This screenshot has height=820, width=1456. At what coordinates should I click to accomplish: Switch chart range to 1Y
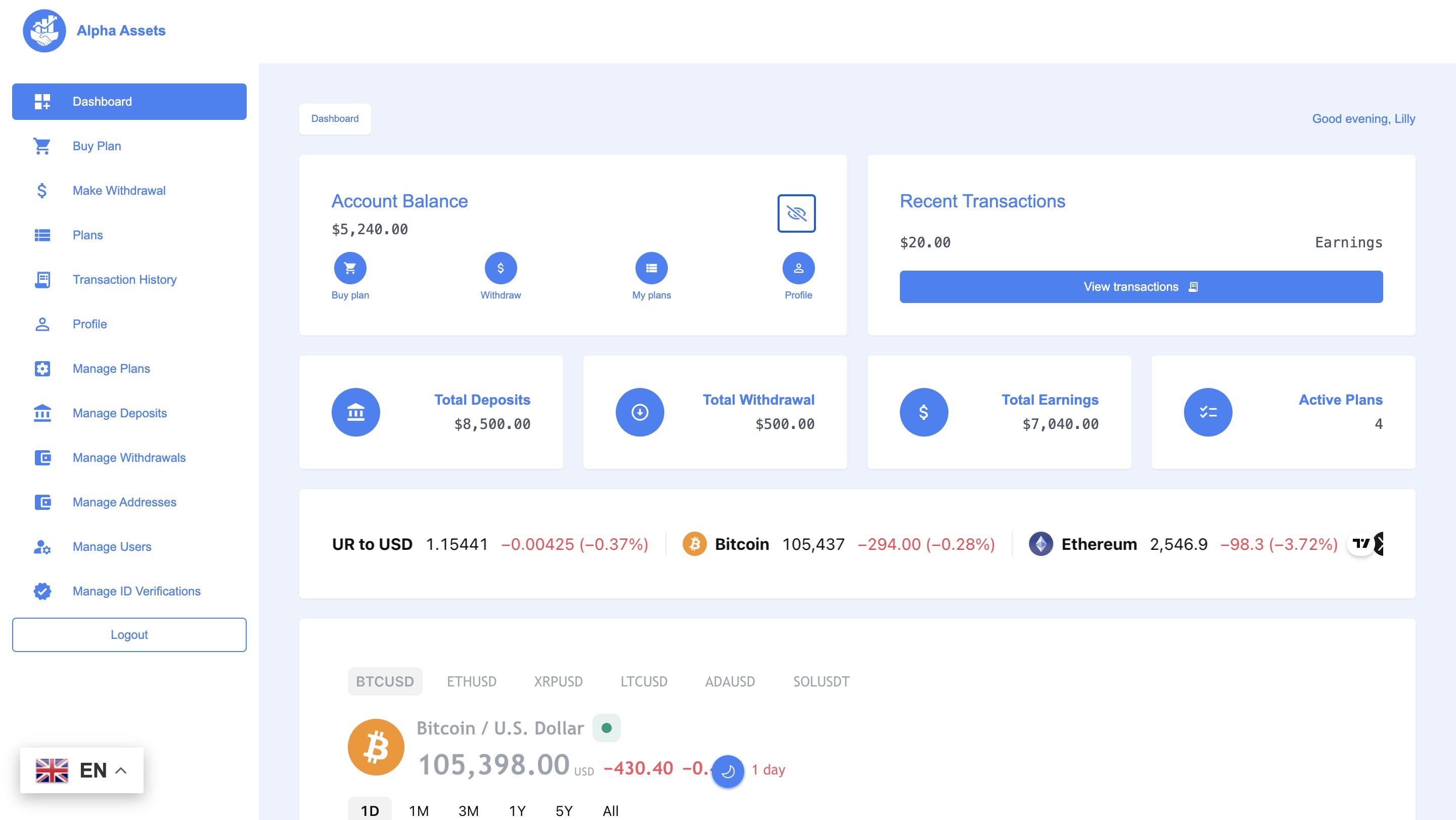pos(516,810)
